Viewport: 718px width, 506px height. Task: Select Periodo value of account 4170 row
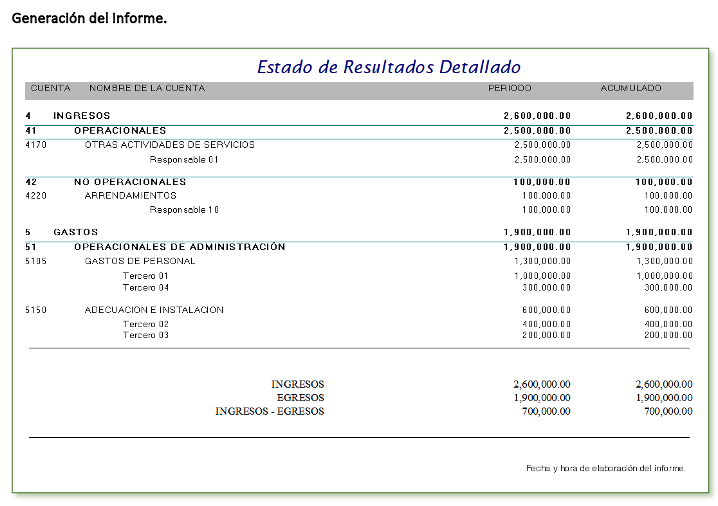pos(543,145)
